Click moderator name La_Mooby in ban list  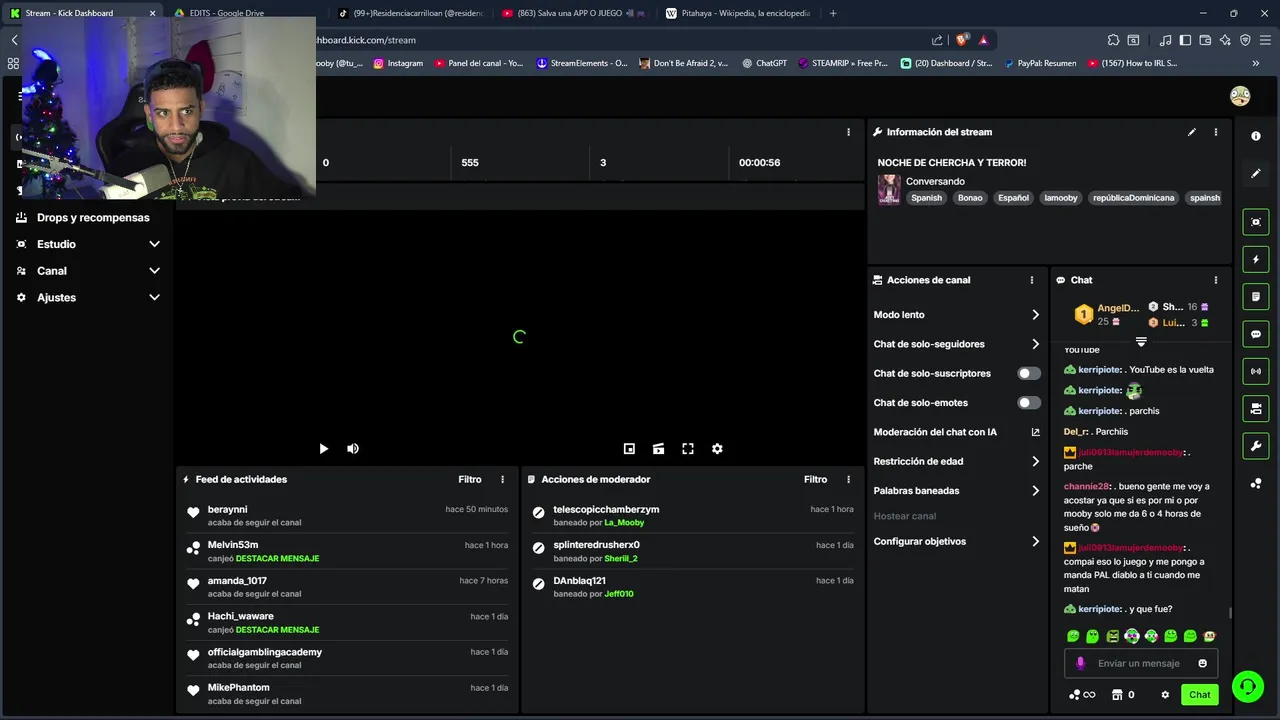point(624,523)
